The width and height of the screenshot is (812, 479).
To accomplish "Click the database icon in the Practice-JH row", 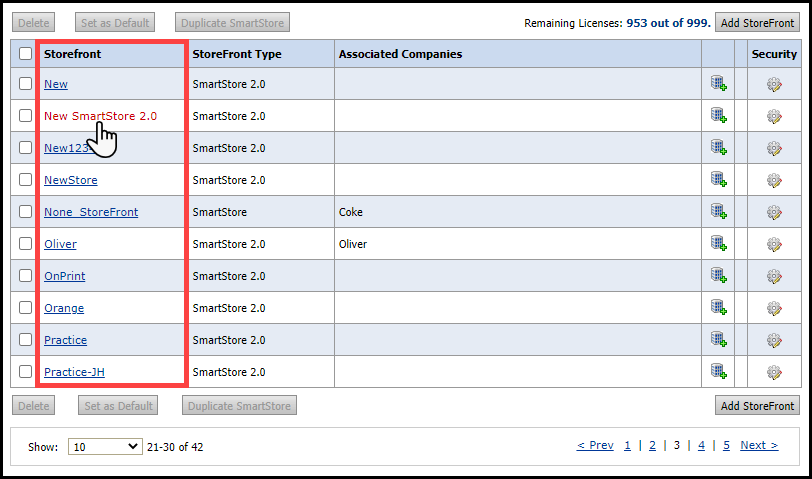I will tap(718, 372).
